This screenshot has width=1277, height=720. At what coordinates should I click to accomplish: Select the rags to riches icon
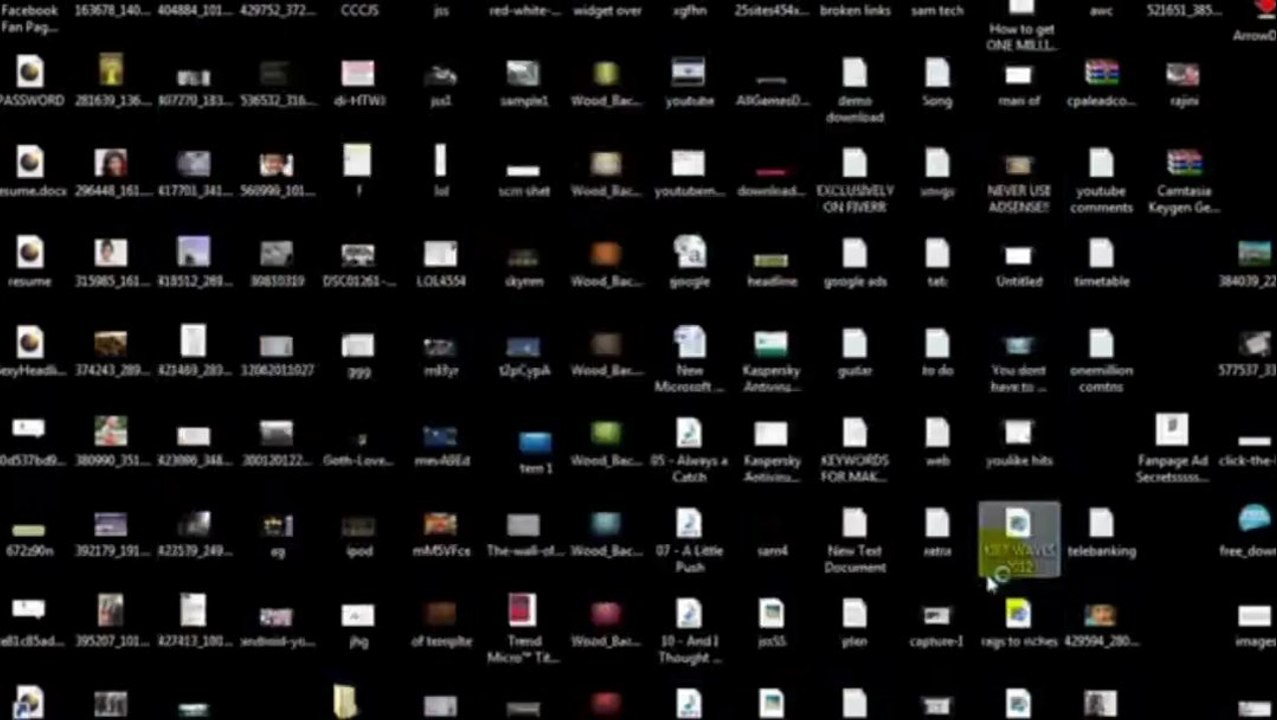[x=1018, y=612]
